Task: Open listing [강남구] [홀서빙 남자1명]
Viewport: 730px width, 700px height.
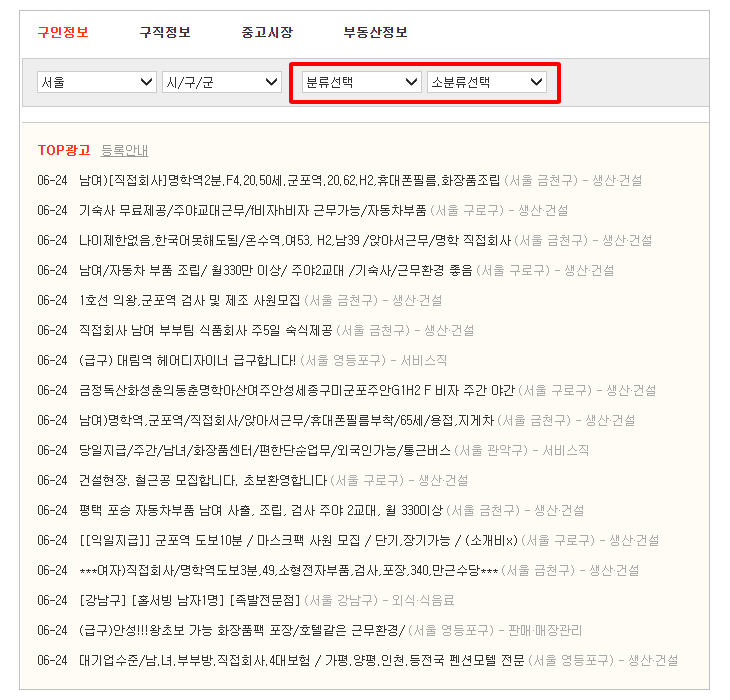Action: point(189,600)
